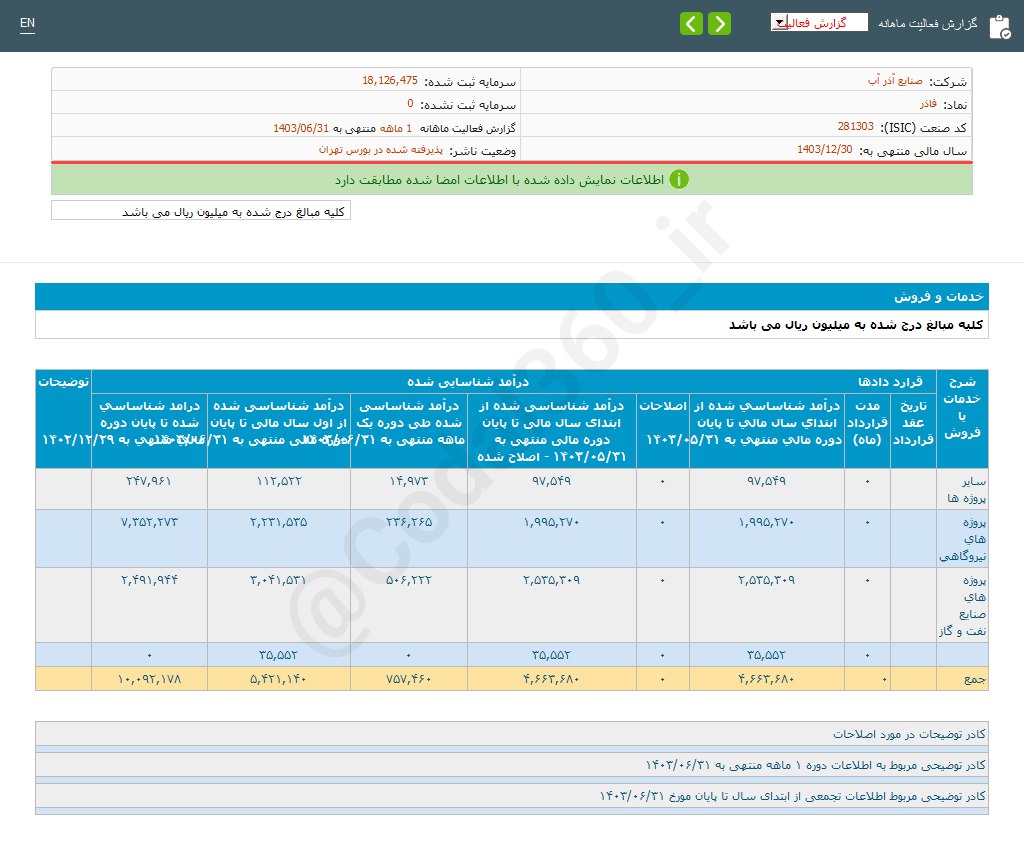1024x855 pixels.
Task: Switch language using the EN link
Action: 27,24
